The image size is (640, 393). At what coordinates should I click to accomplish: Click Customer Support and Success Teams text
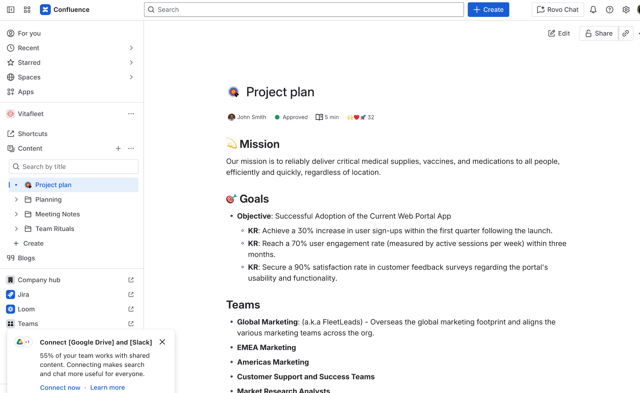[x=306, y=377]
